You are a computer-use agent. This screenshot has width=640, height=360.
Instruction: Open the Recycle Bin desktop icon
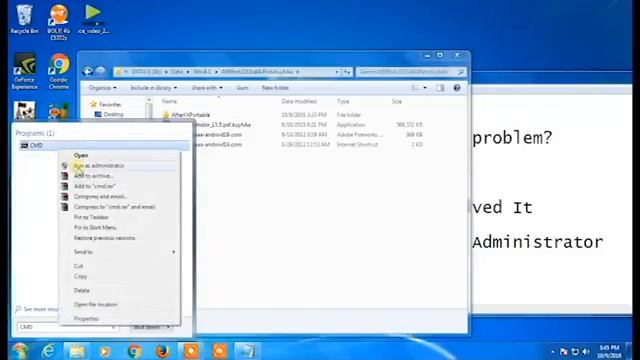pyautogui.click(x=24, y=20)
